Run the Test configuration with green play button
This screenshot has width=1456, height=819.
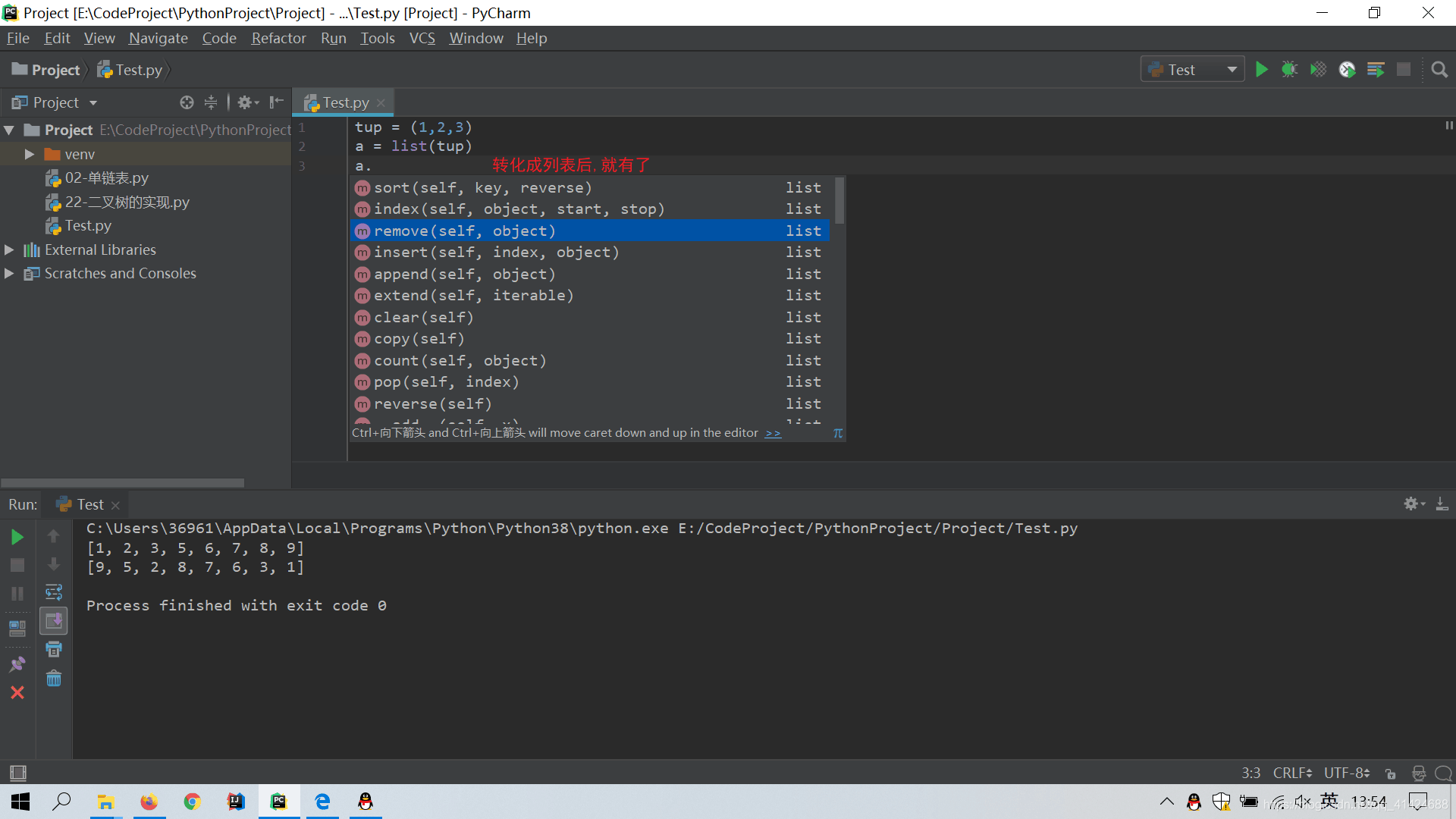[1261, 70]
